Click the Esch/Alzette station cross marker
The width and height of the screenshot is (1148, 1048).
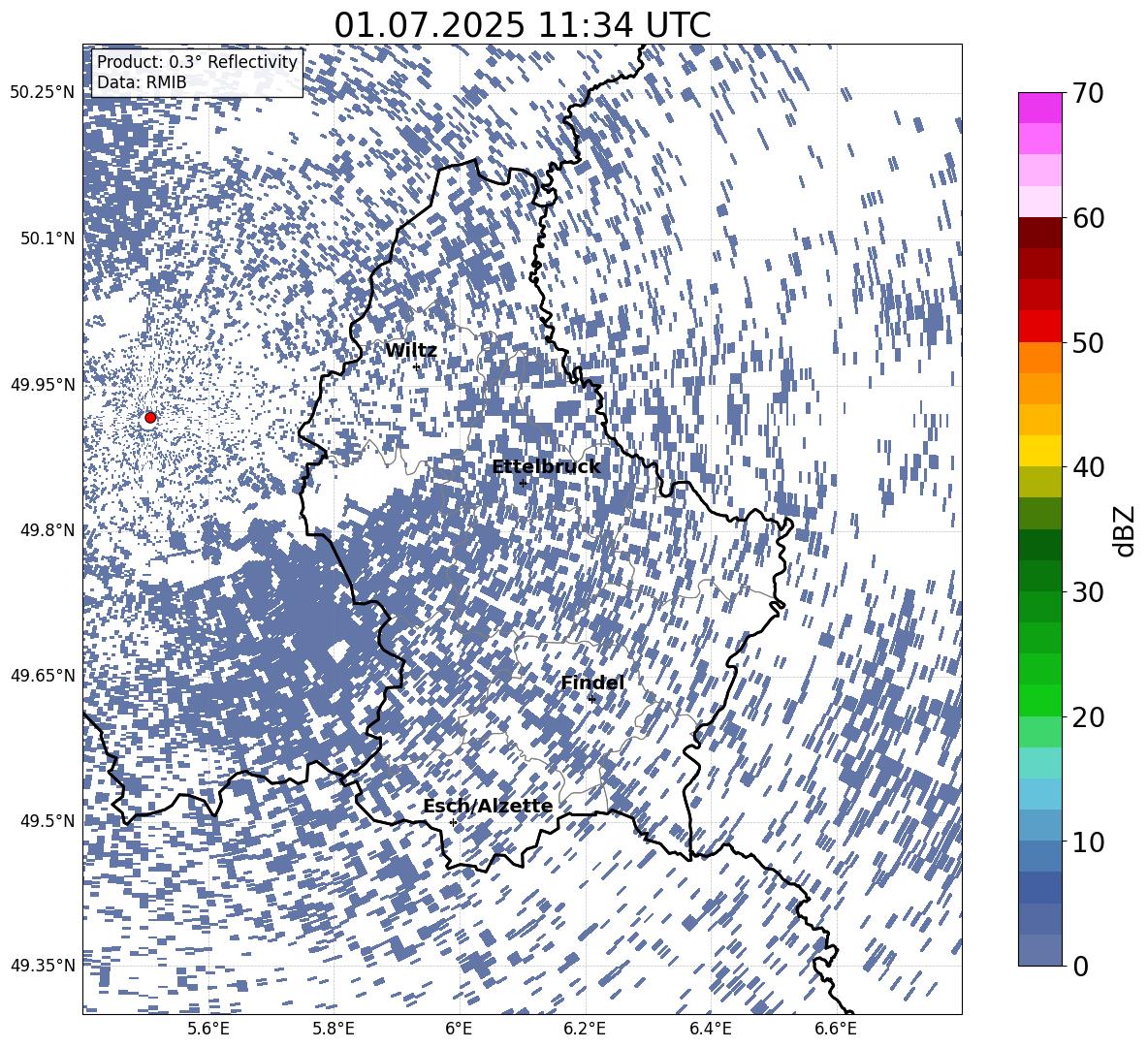pos(453,822)
